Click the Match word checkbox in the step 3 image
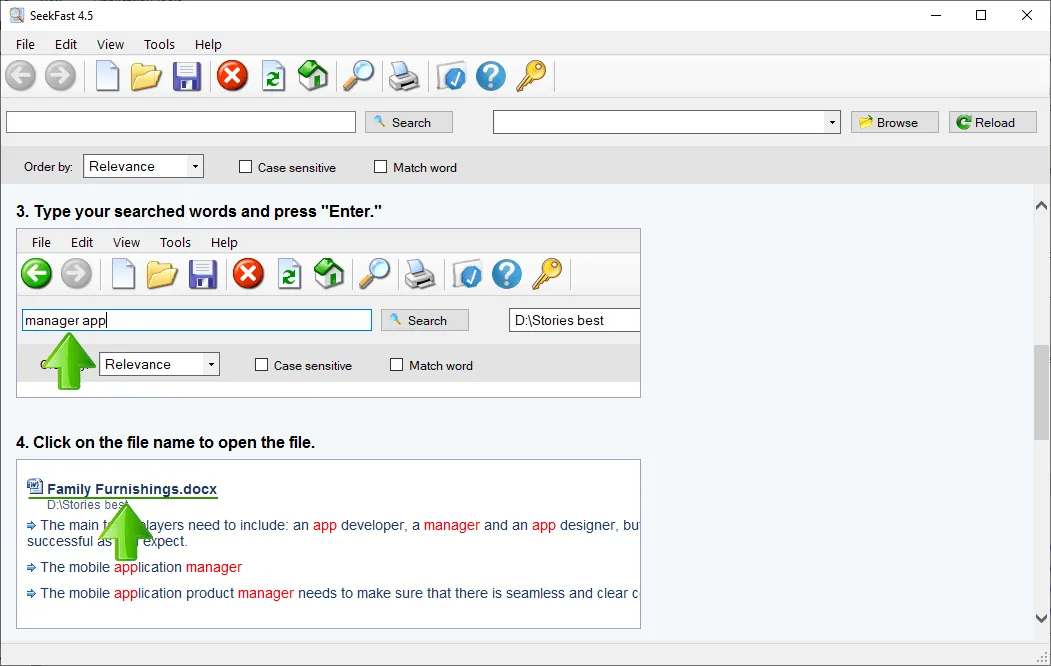1051x666 pixels. [396, 364]
